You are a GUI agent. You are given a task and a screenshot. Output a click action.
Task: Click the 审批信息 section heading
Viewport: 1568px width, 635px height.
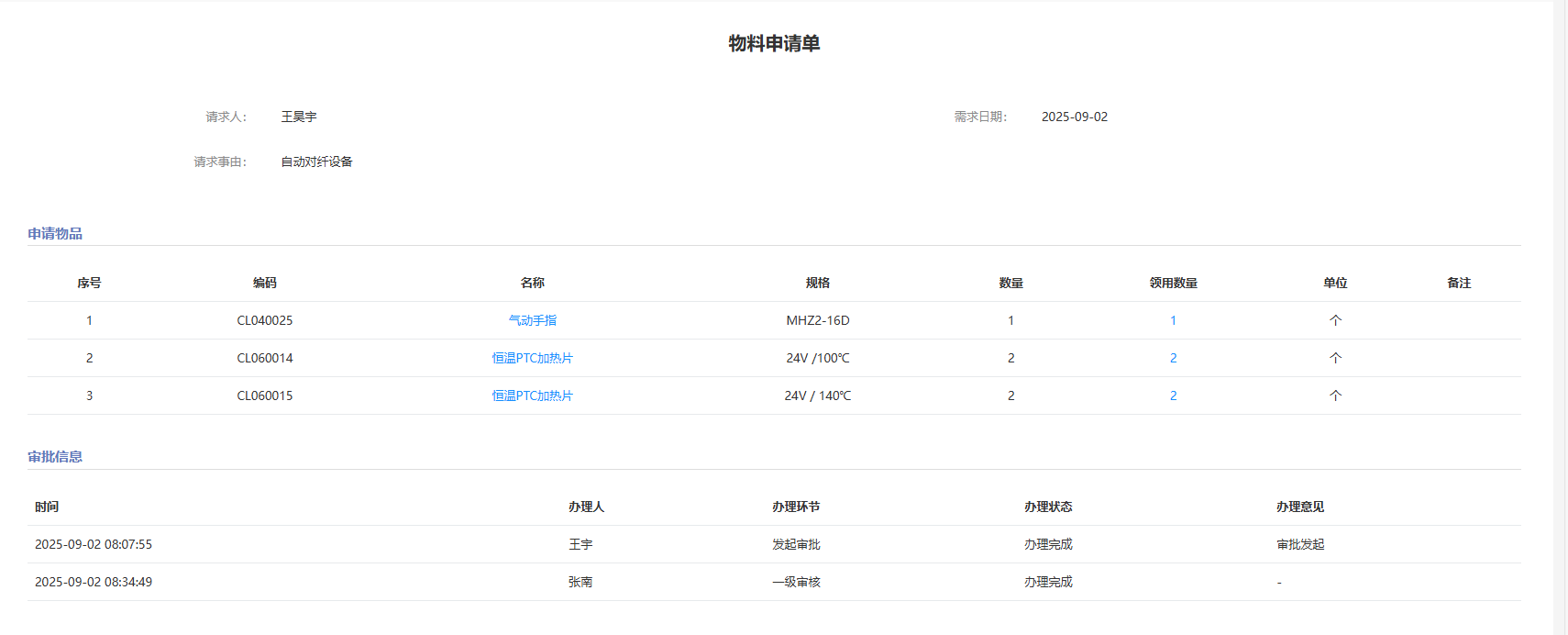[x=55, y=456]
